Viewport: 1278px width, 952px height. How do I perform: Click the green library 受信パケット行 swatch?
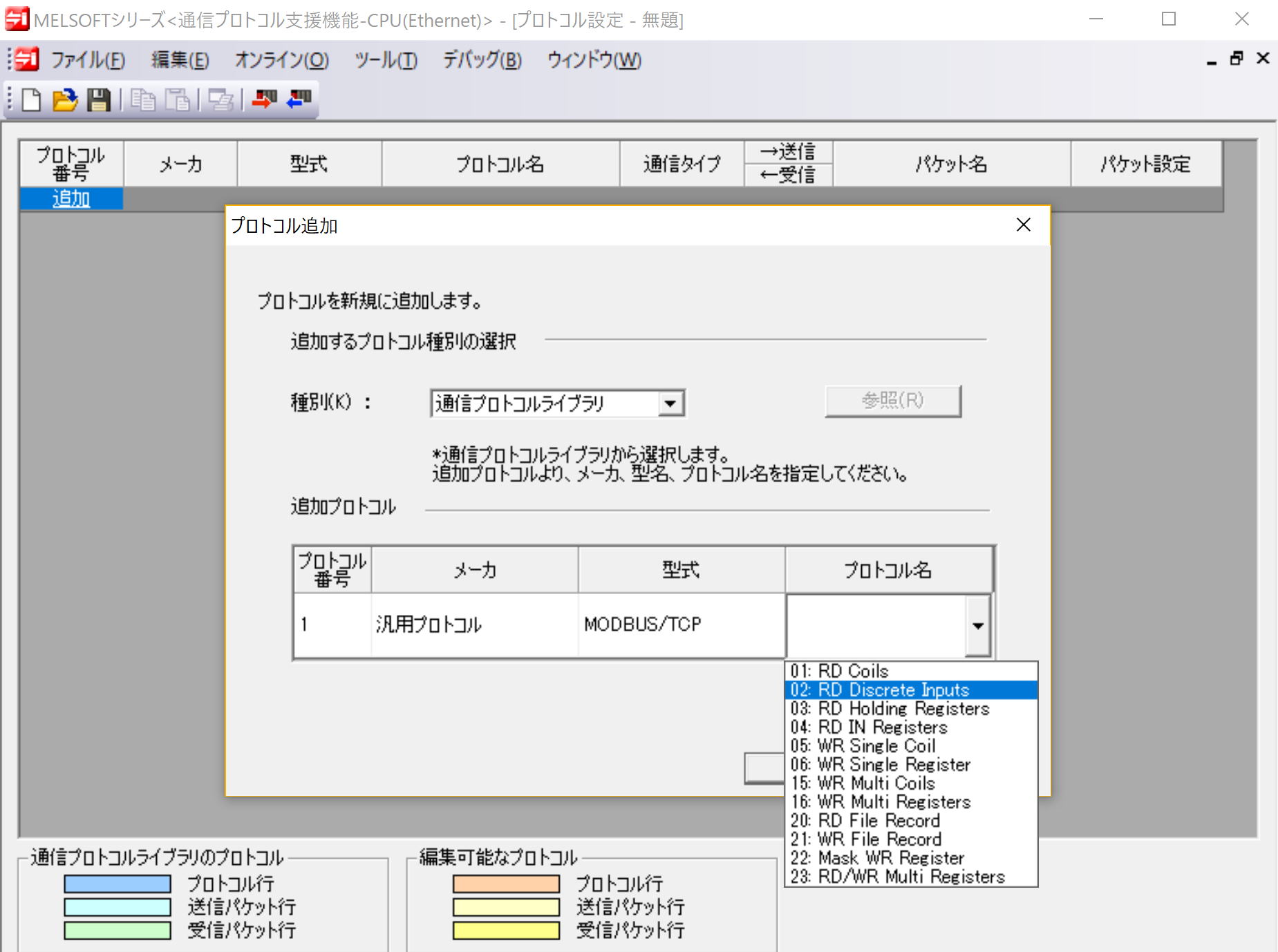118,931
